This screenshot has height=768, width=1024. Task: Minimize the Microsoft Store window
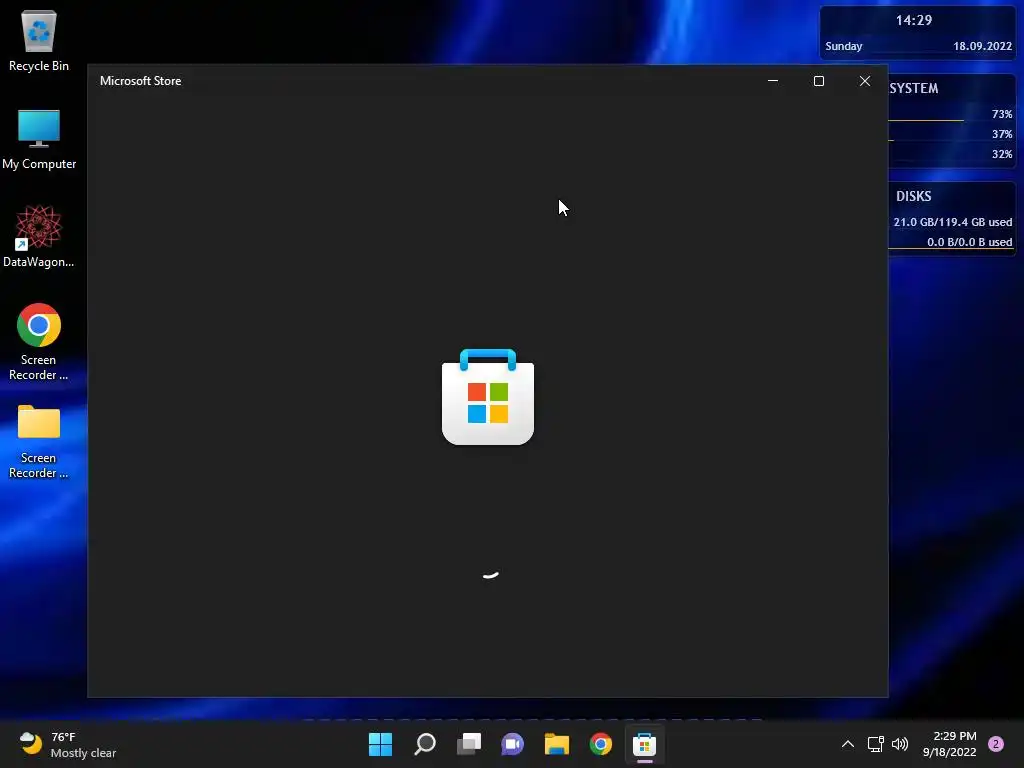point(773,81)
